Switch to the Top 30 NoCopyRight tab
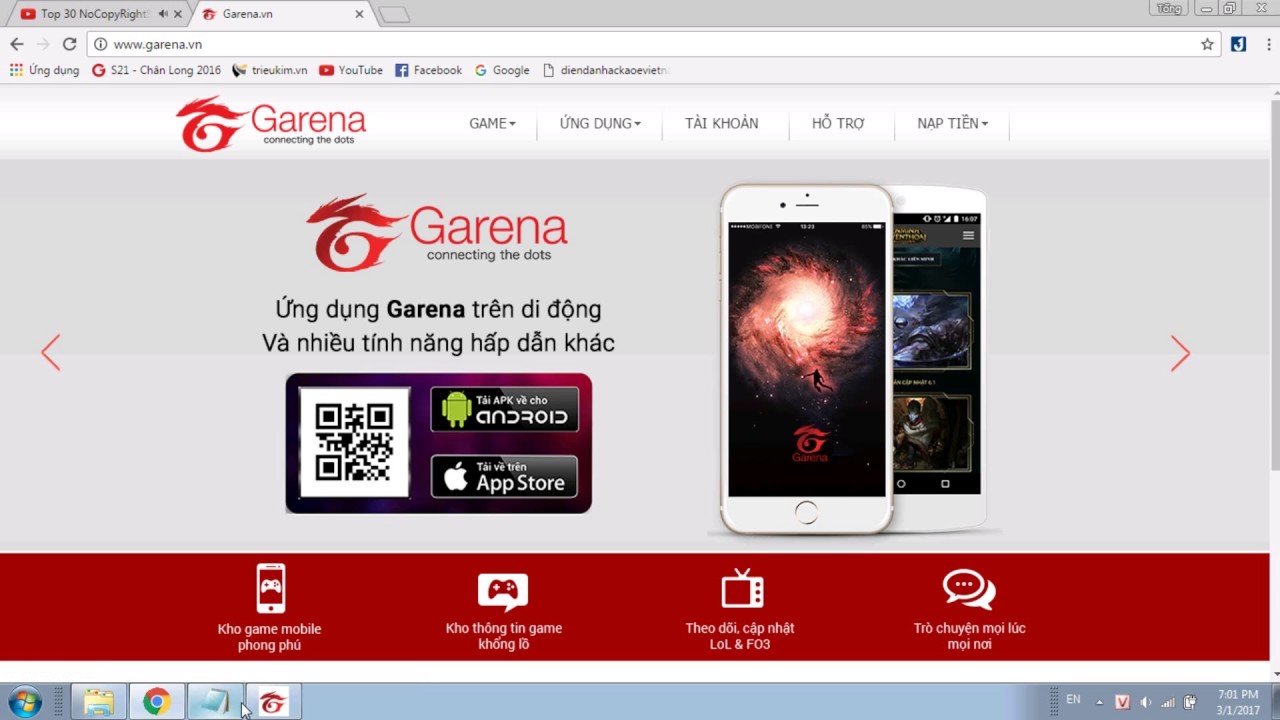 [x=96, y=14]
